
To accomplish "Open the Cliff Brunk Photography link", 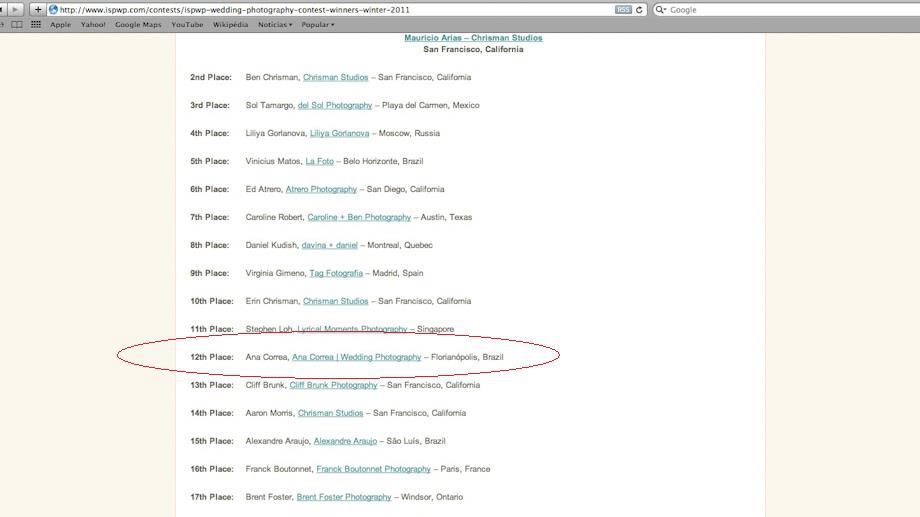I will click(x=333, y=385).
